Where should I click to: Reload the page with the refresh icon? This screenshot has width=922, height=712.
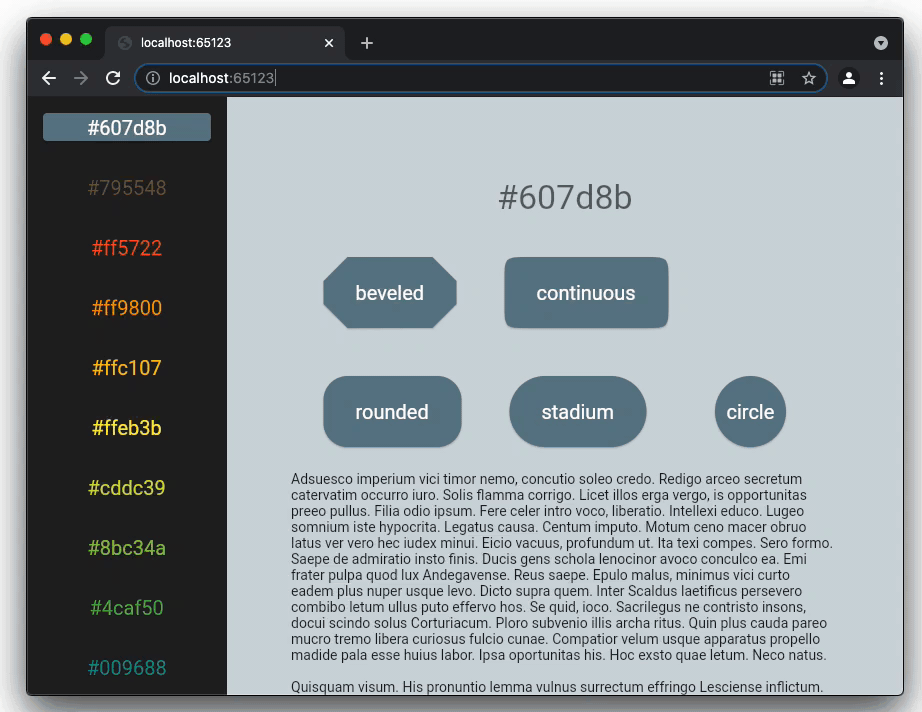[113, 78]
